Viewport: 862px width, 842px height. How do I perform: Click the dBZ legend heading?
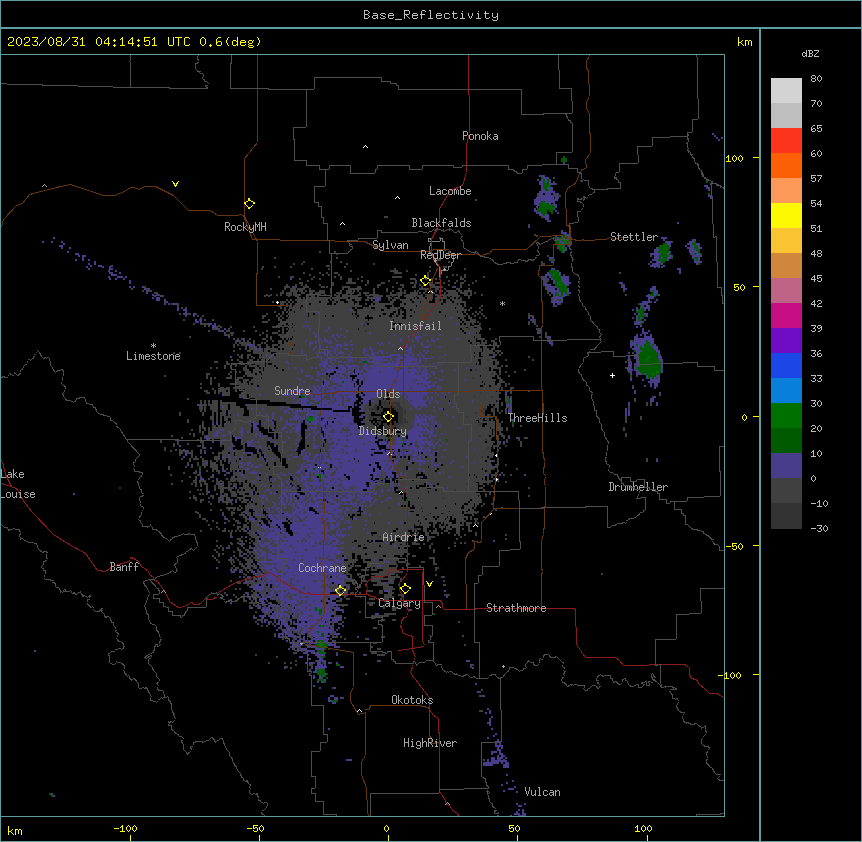point(810,53)
